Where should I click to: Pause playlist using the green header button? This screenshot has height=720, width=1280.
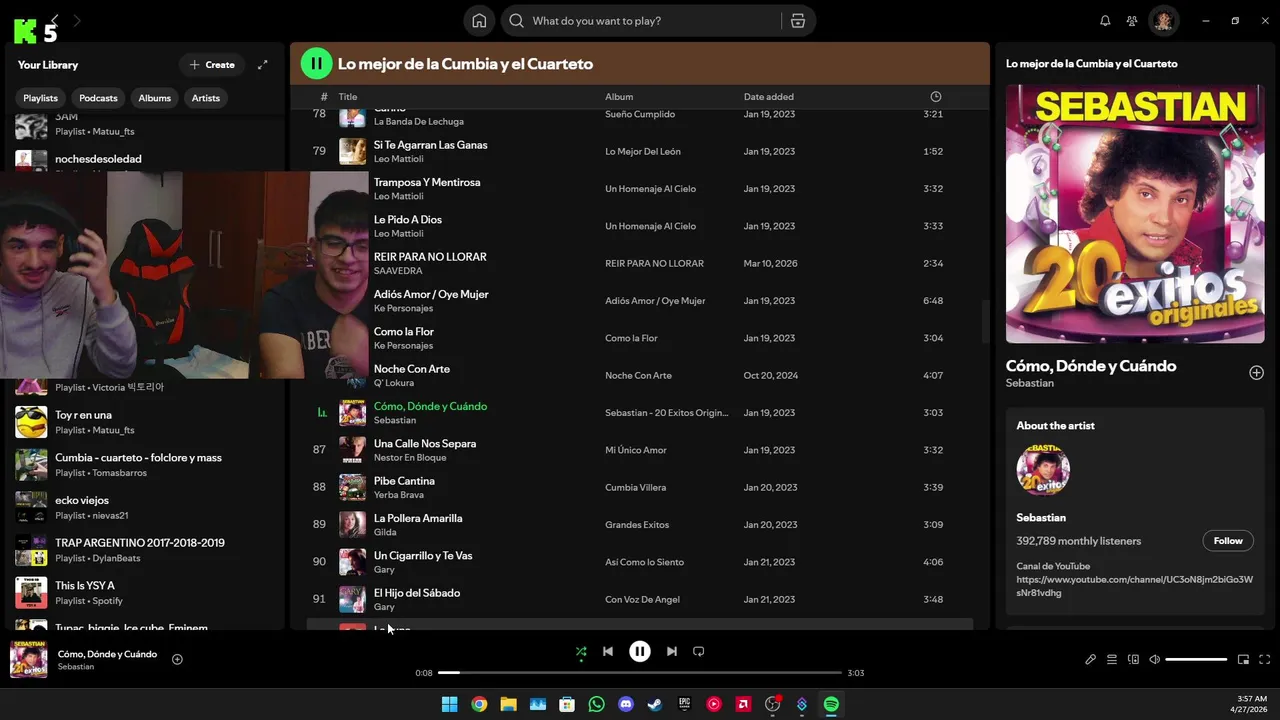pyautogui.click(x=316, y=63)
